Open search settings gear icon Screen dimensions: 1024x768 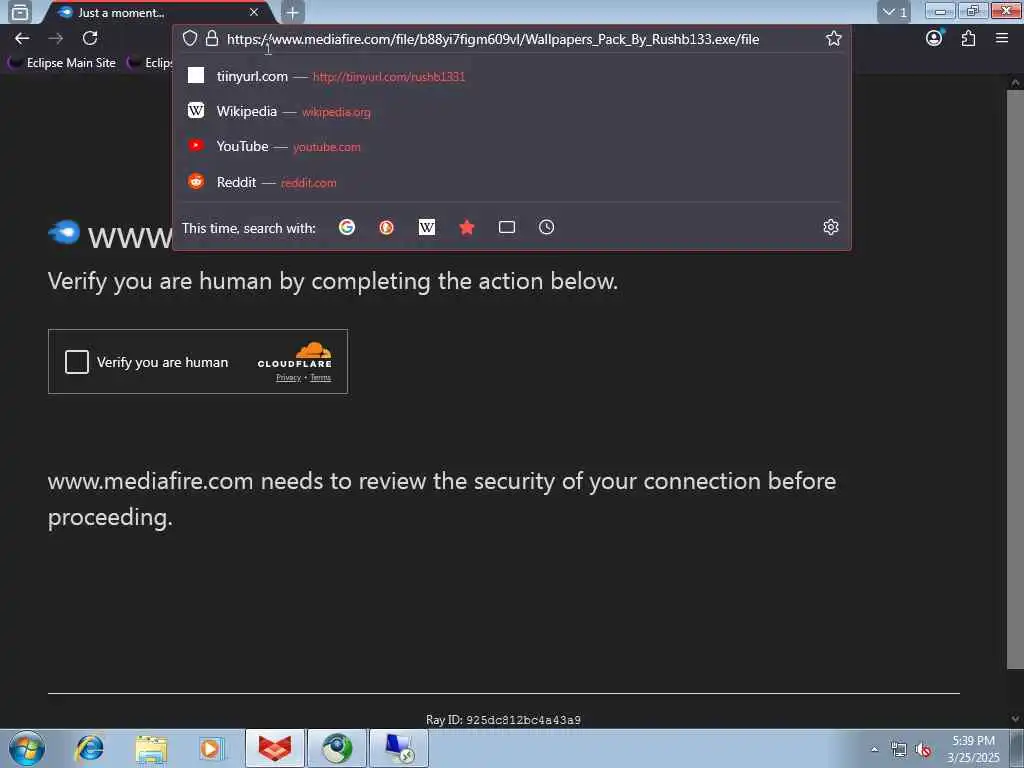[831, 227]
